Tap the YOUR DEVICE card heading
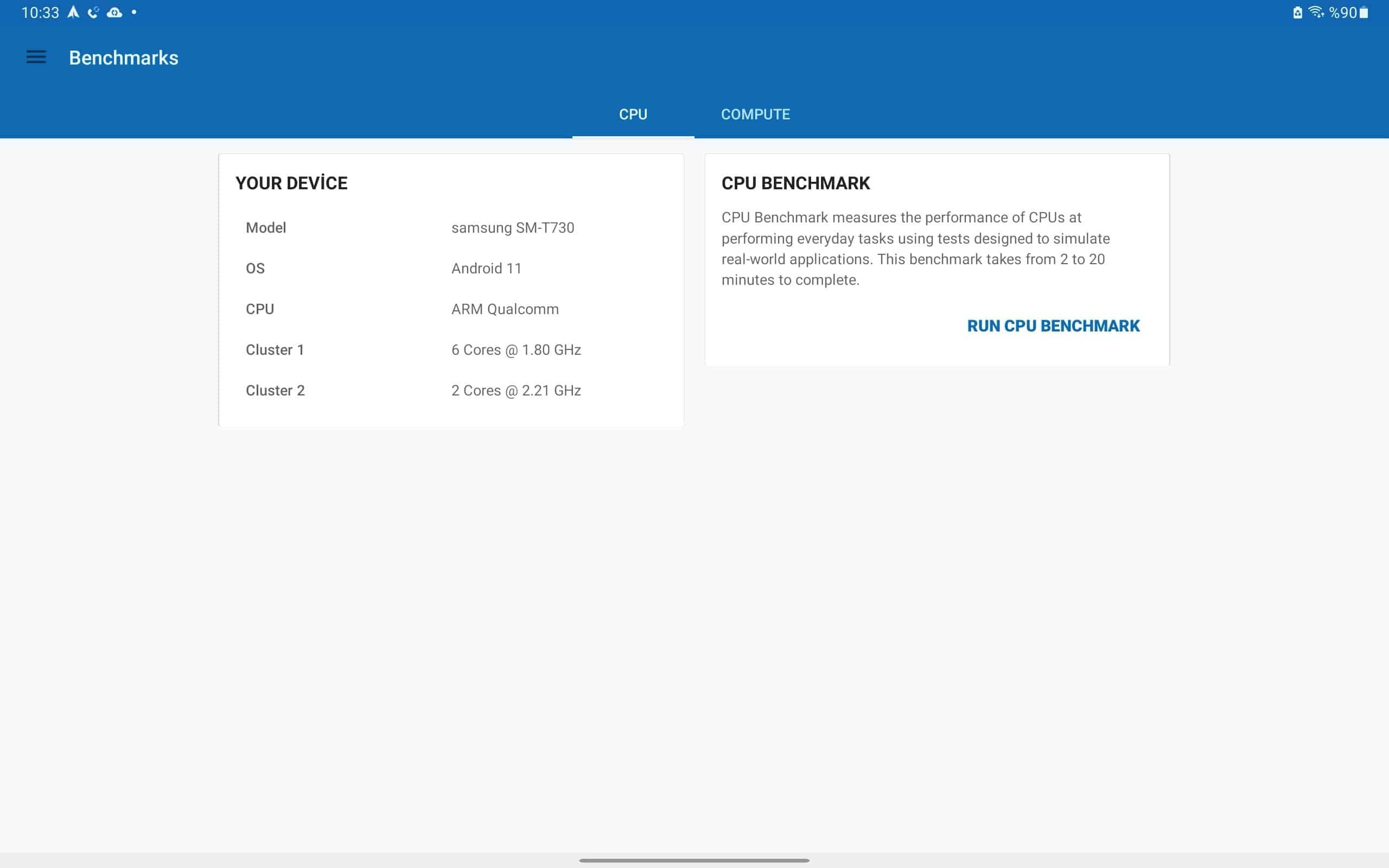 291,183
